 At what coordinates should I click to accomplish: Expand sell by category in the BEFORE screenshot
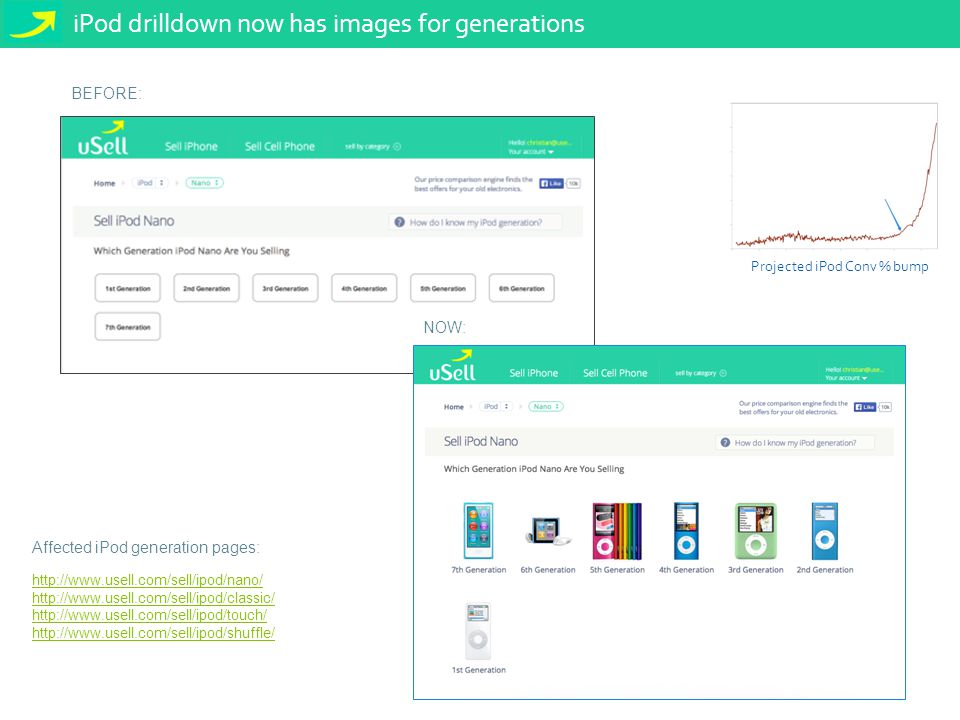click(372, 146)
